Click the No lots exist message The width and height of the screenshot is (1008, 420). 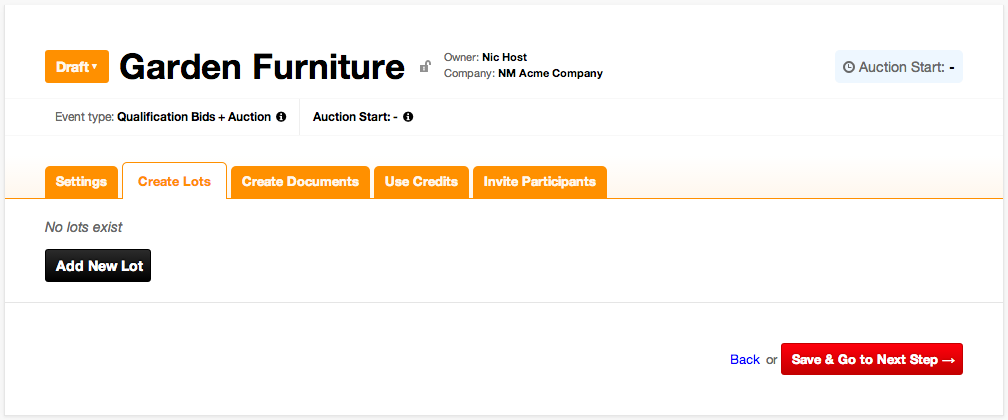tap(84, 228)
